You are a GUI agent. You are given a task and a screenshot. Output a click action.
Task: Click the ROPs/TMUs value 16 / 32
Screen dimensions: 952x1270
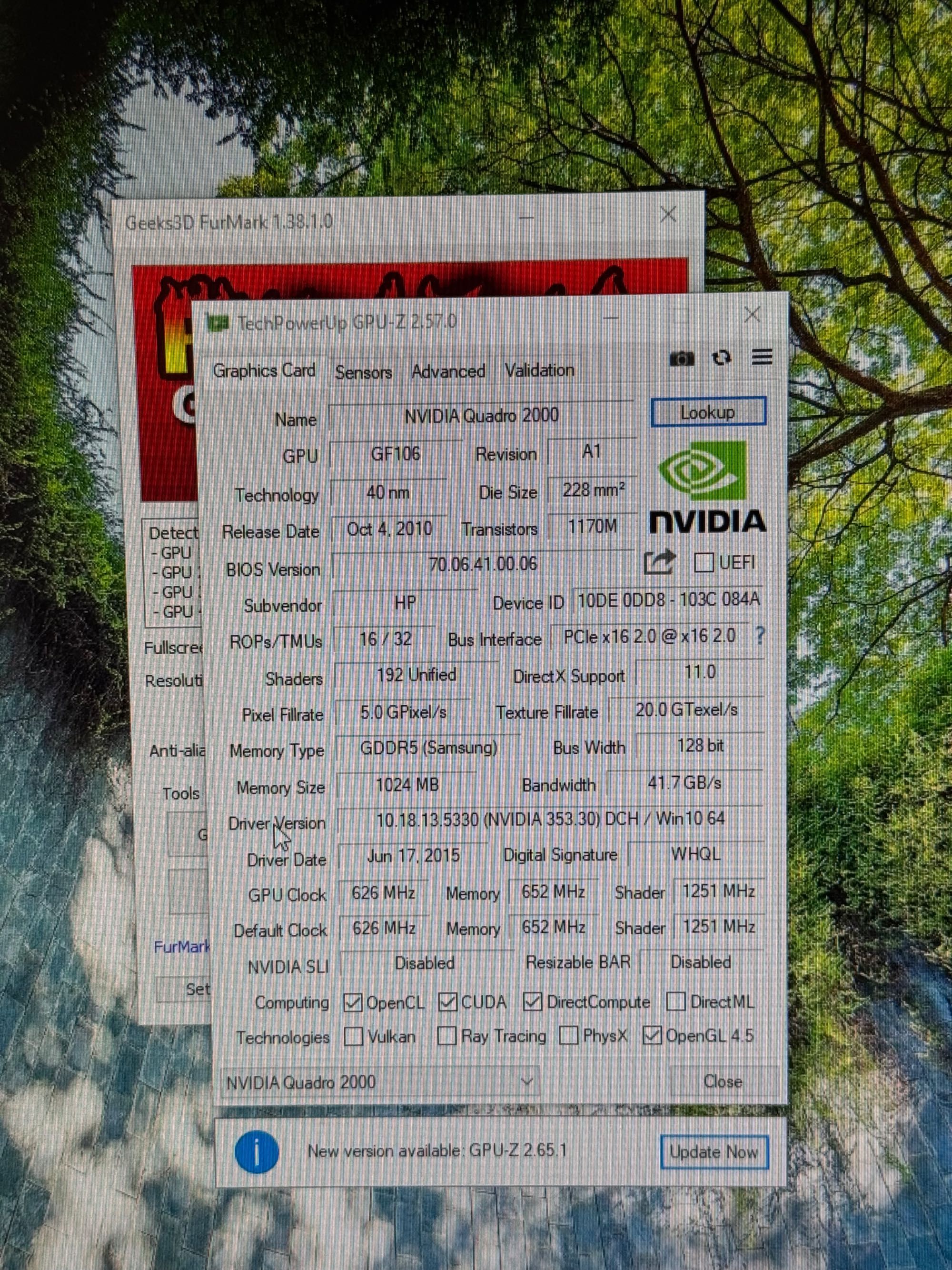385,640
